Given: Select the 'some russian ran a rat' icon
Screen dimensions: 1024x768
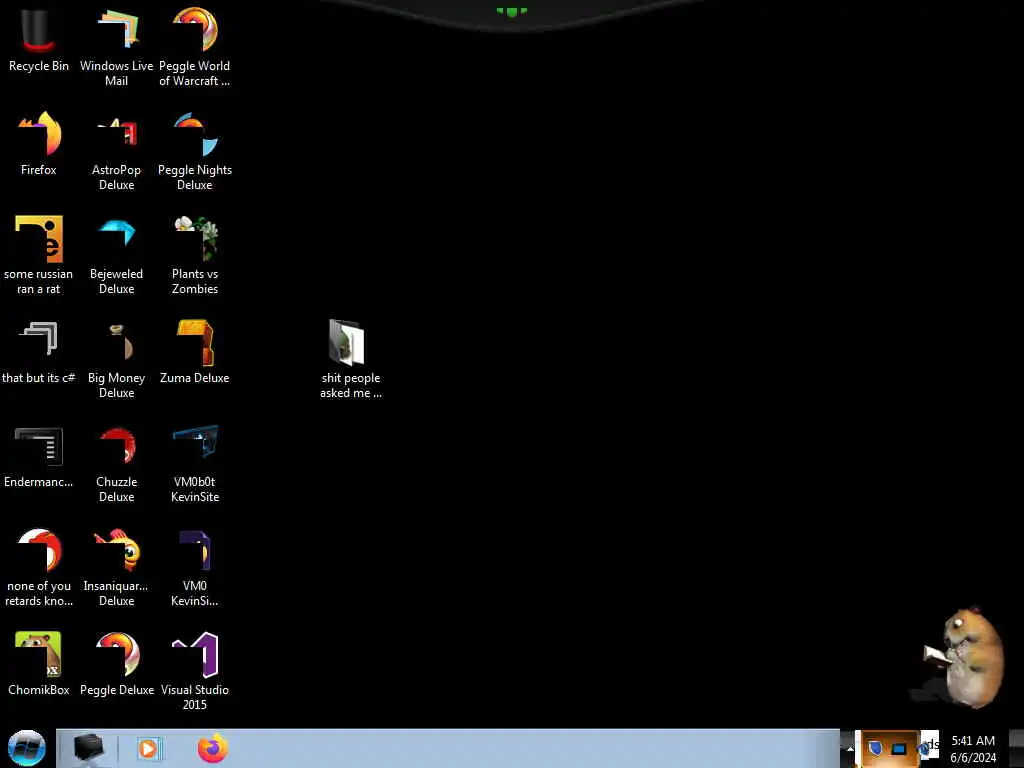Looking at the screenshot, I should pyautogui.click(x=39, y=255).
